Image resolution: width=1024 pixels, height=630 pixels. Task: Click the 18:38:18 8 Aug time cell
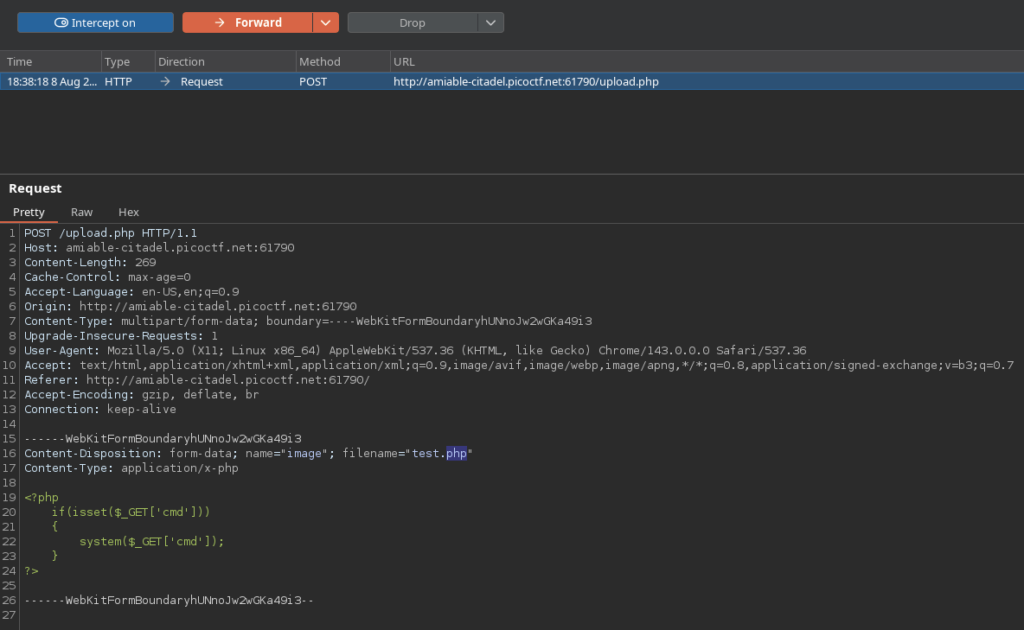pos(52,82)
